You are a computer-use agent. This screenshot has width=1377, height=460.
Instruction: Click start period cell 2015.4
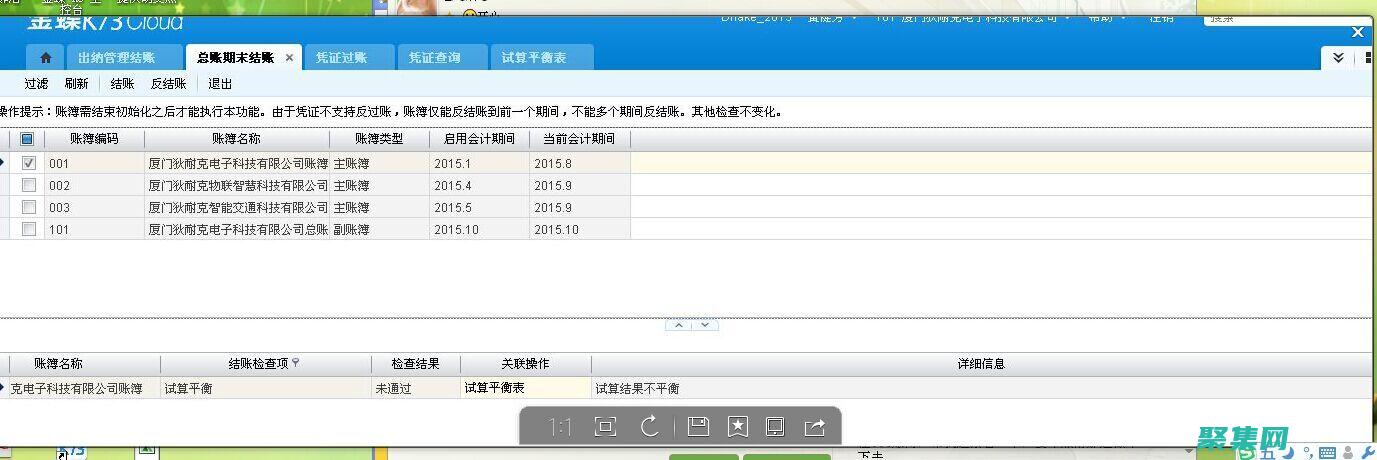[x=480, y=185]
